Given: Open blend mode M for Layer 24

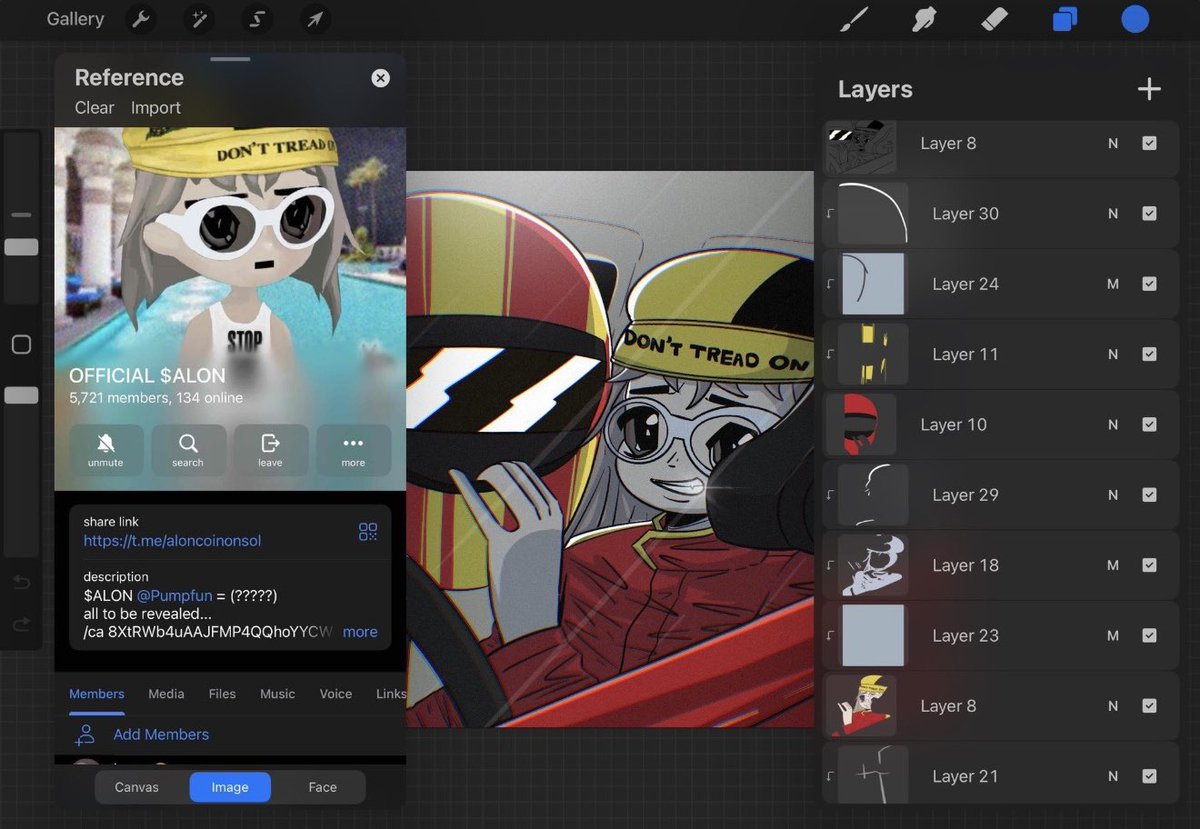Looking at the screenshot, I should point(1113,284).
